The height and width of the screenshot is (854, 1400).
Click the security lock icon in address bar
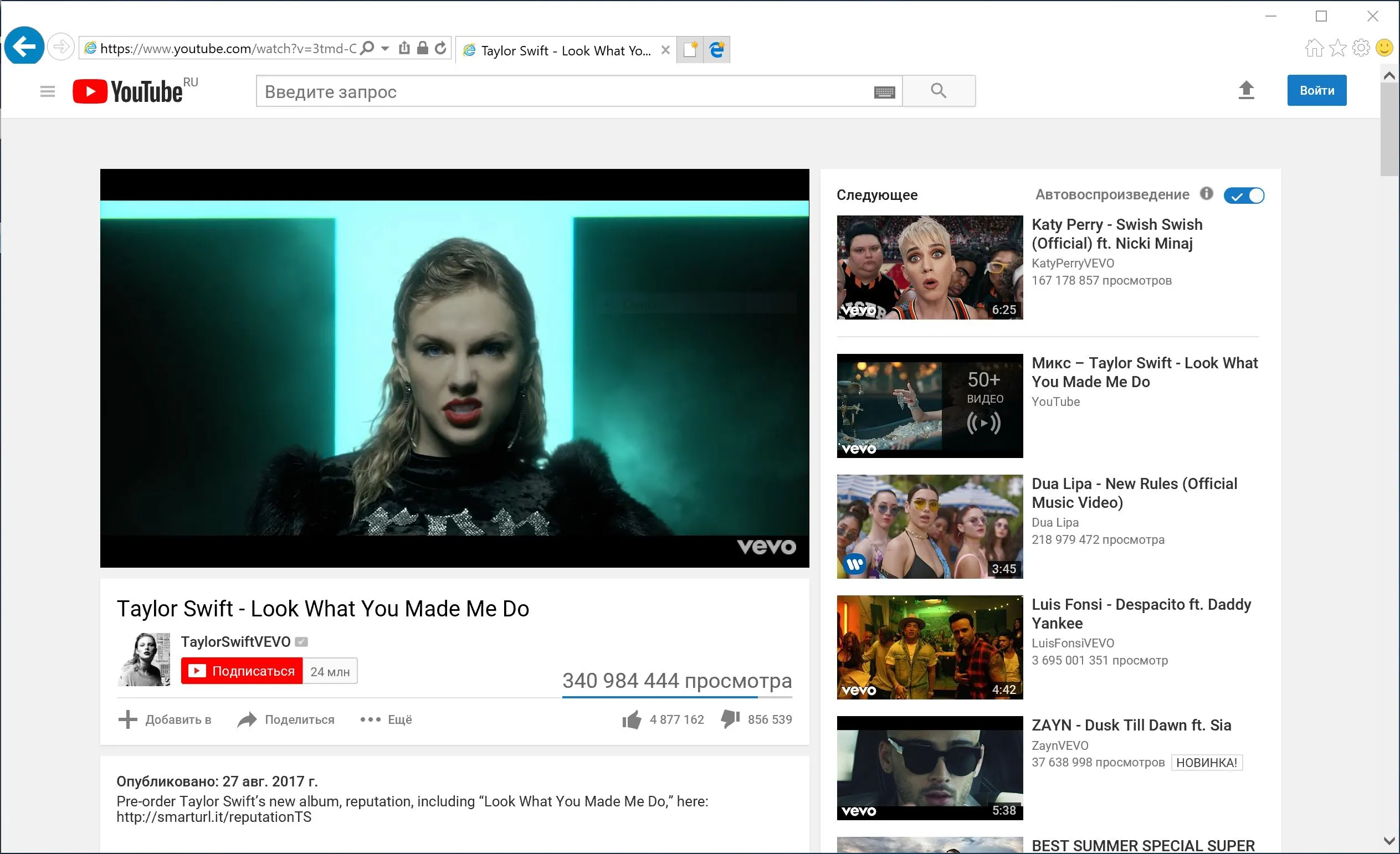click(422, 48)
